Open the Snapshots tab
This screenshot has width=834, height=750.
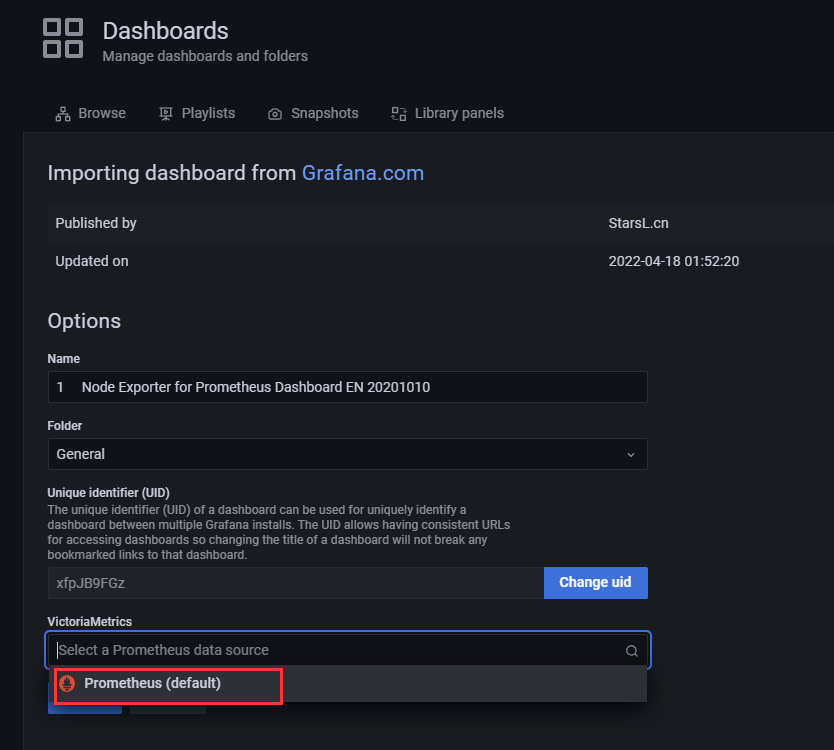[x=313, y=113]
